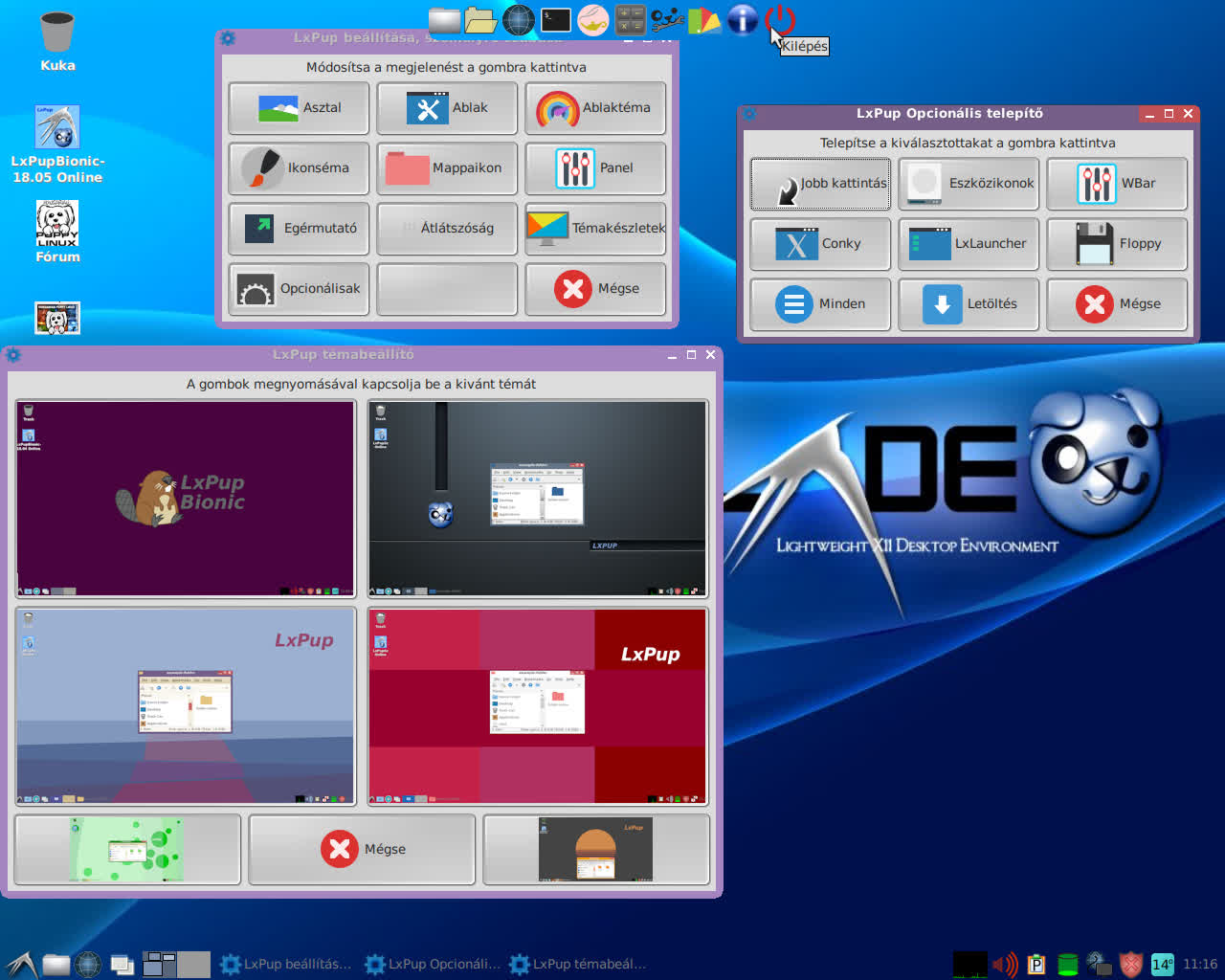Image resolution: width=1225 pixels, height=980 pixels.
Task: Open the grey file manager icon in top panel
Action: click(x=445, y=20)
